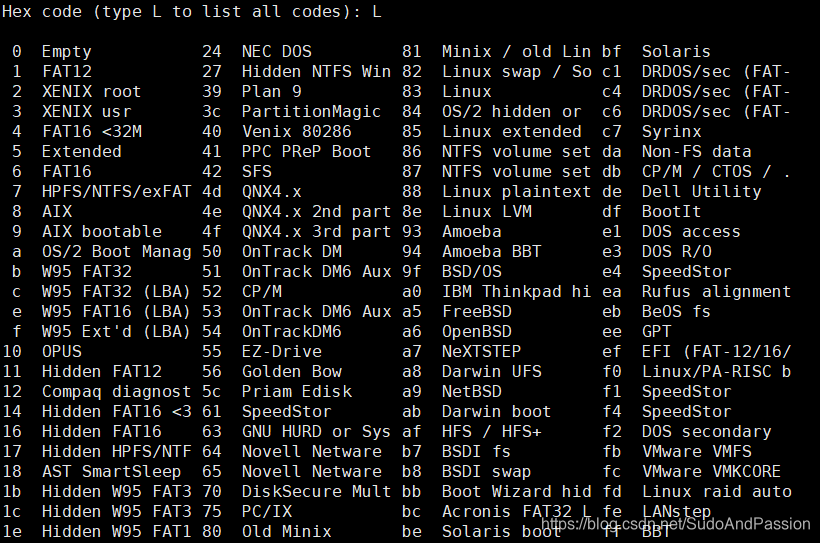
Task: Click the 'Compaq diagnost' entry
Action: coord(117,392)
